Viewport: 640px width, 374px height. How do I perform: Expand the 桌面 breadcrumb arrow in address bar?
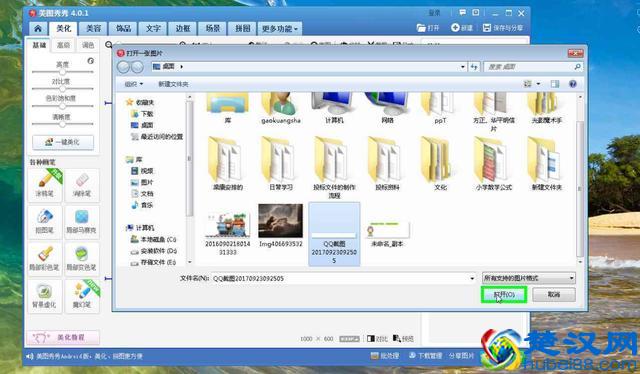pos(182,67)
